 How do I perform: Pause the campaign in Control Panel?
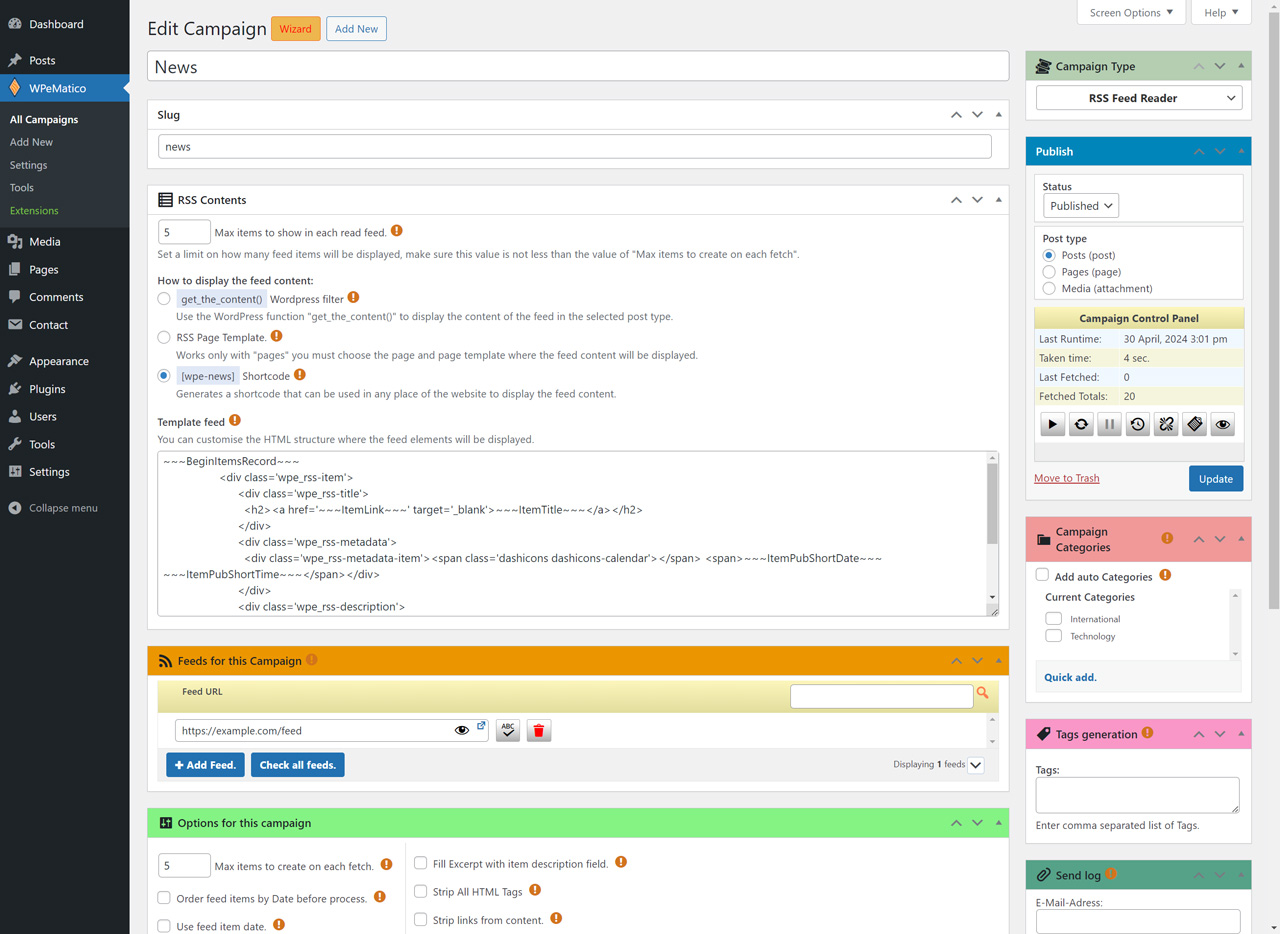point(1109,425)
